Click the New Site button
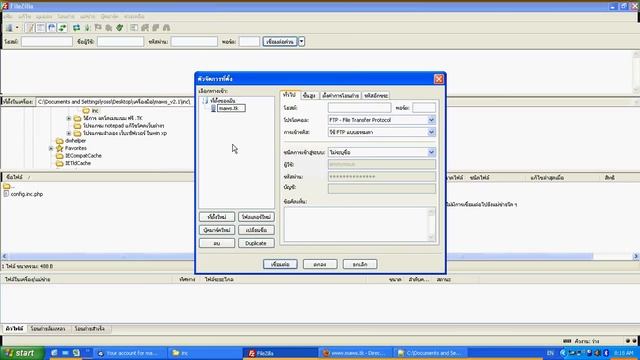 [217, 217]
